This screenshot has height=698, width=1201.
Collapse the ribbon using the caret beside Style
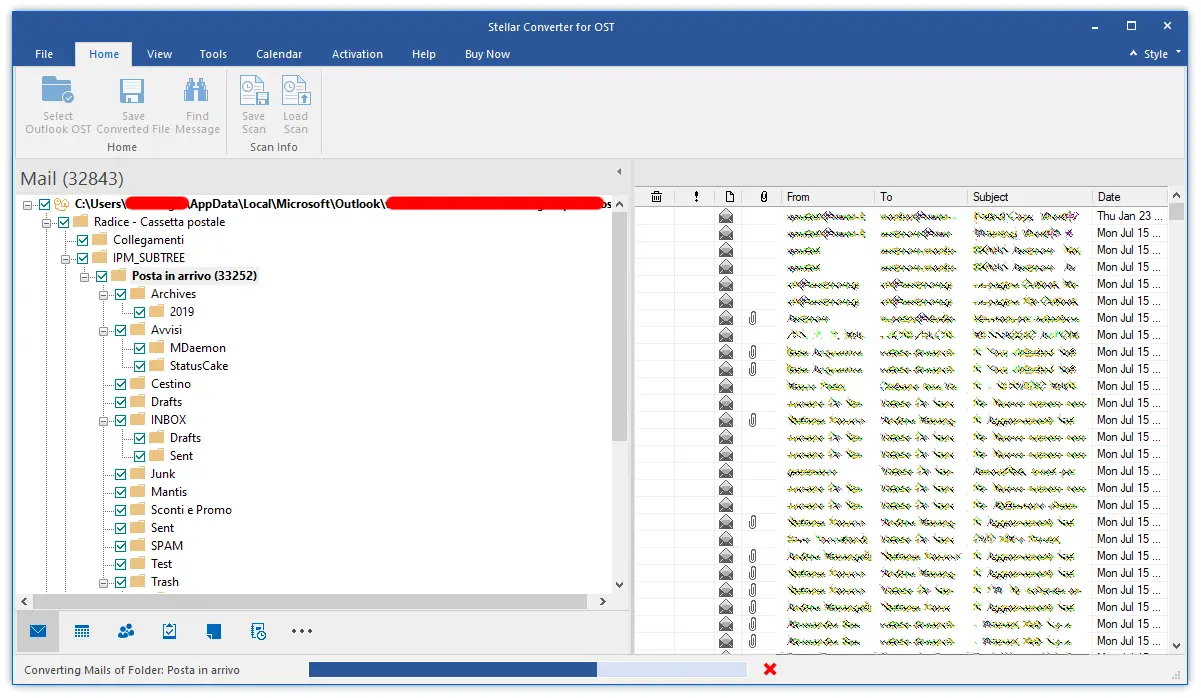1133,54
